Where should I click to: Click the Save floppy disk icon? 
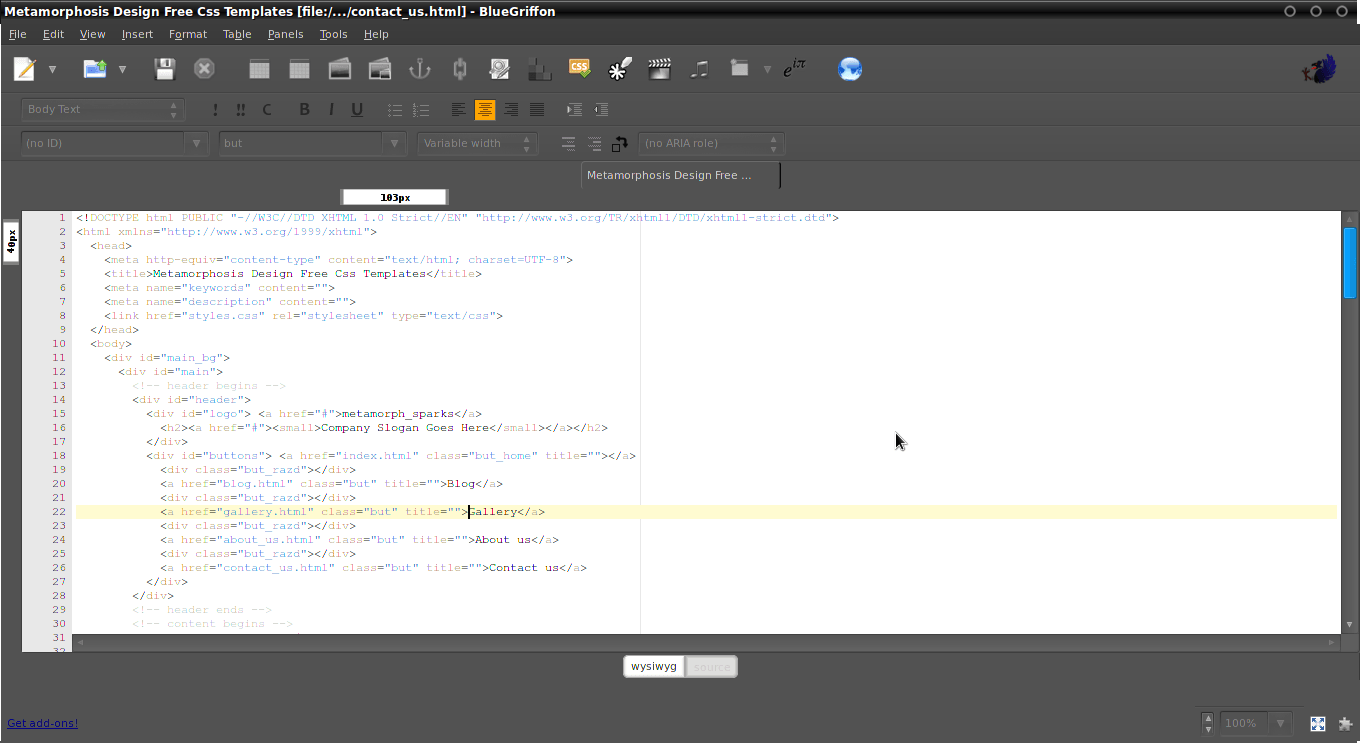(165, 69)
